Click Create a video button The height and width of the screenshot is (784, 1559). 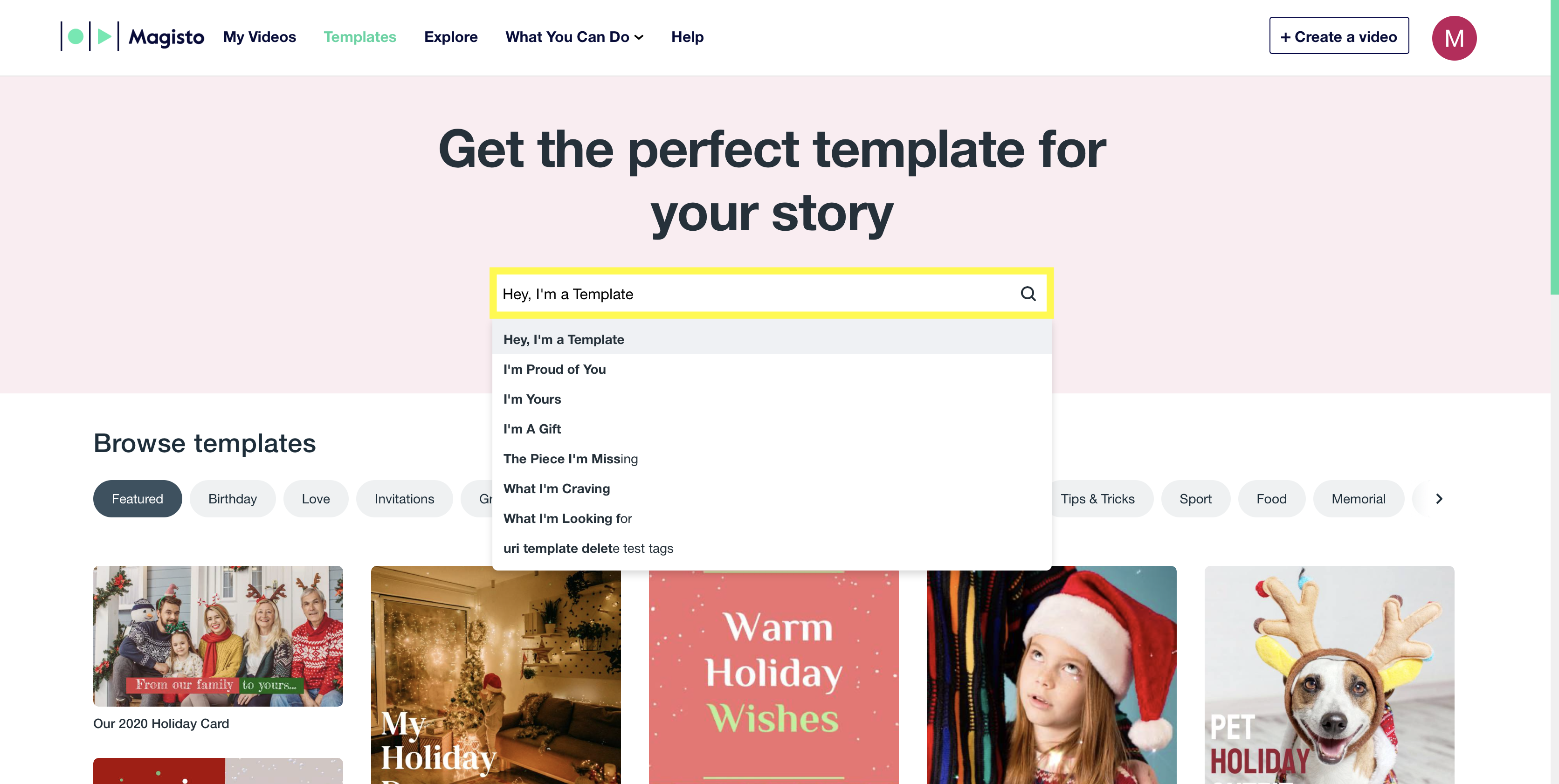1338,36
